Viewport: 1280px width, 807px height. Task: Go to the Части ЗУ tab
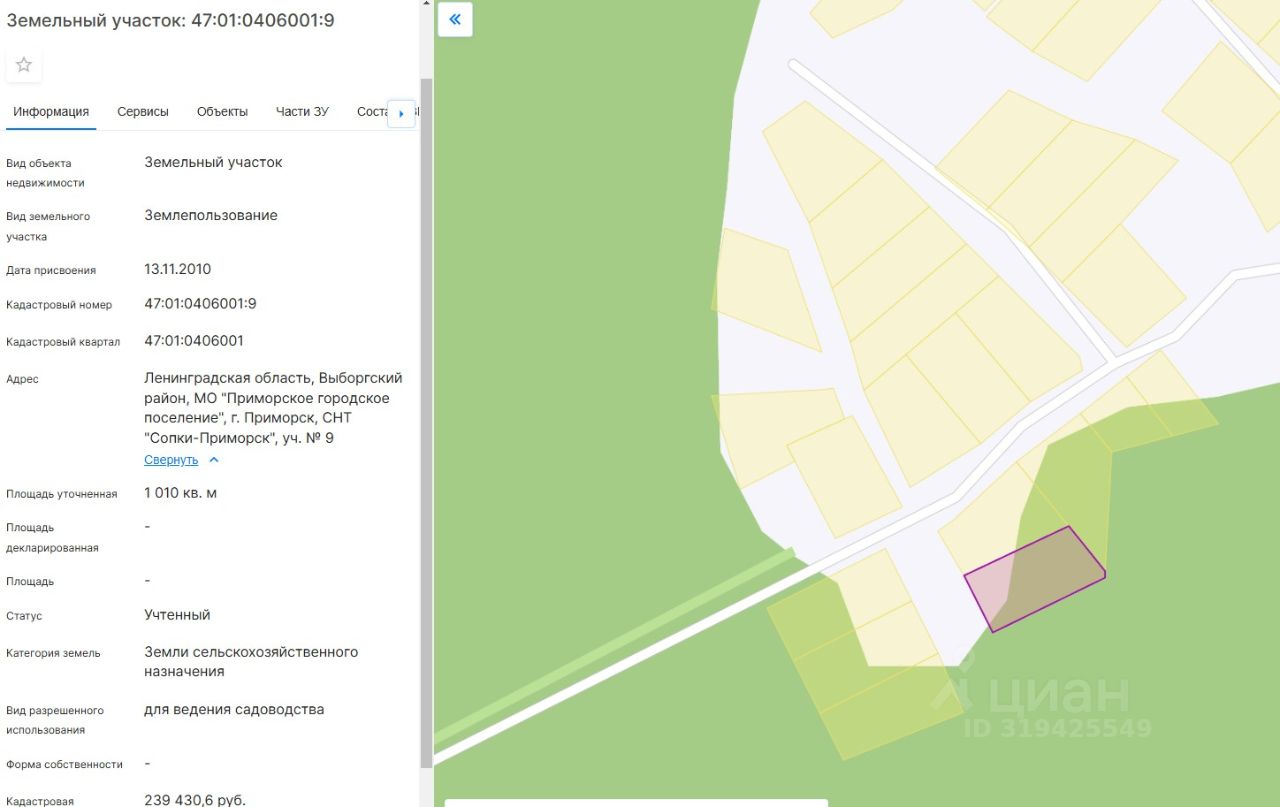(x=302, y=112)
